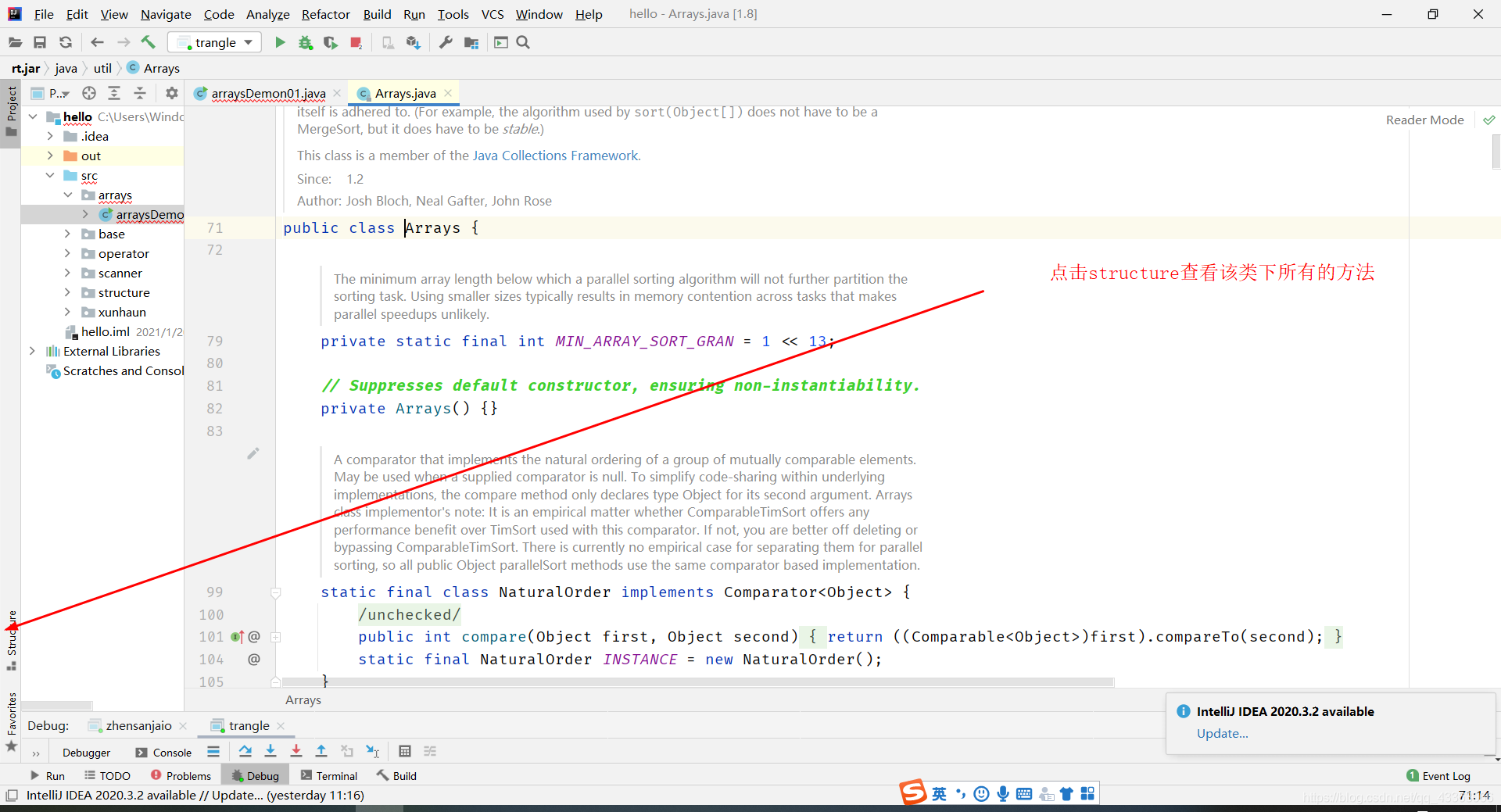Open the Console tab in Debug

point(163,753)
